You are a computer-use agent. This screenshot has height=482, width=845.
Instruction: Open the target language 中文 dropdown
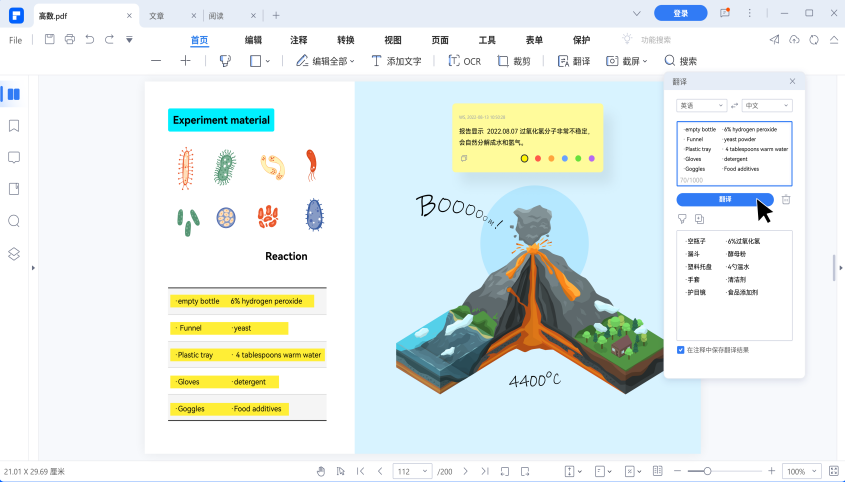click(x=767, y=106)
